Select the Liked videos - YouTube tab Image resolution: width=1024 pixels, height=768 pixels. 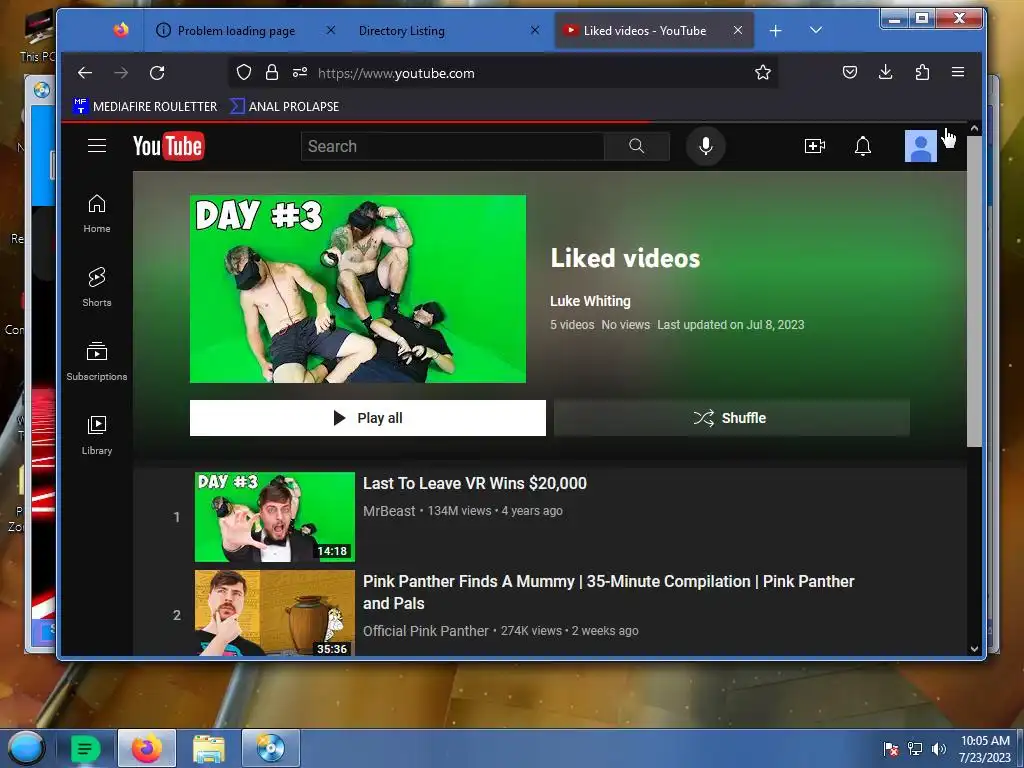click(x=645, y=31)
